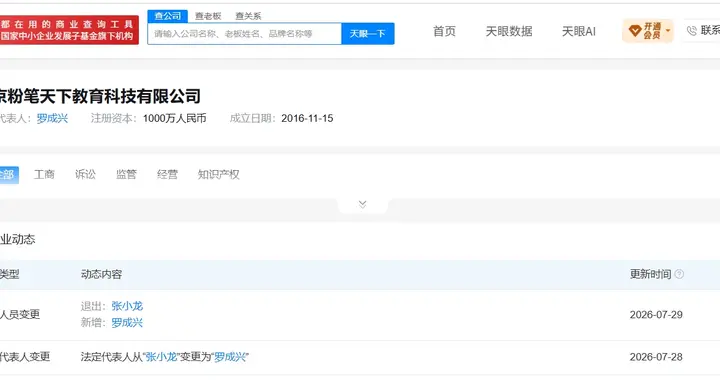The height and width of the screenshot is (380, 720).
Task: Click the phone contact icon
Action: 692,31
